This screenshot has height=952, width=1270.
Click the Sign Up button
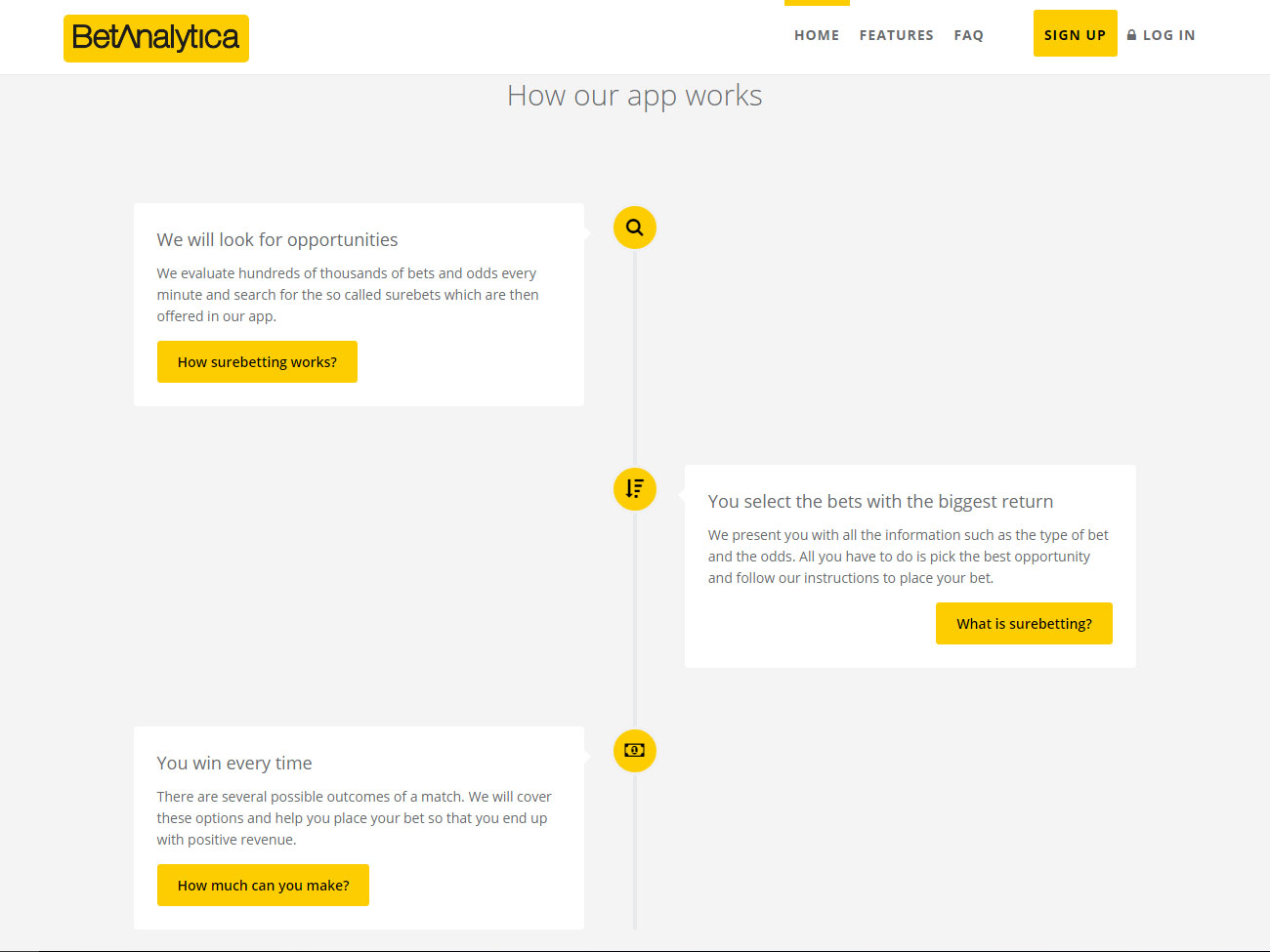[x=1076, y=33]
